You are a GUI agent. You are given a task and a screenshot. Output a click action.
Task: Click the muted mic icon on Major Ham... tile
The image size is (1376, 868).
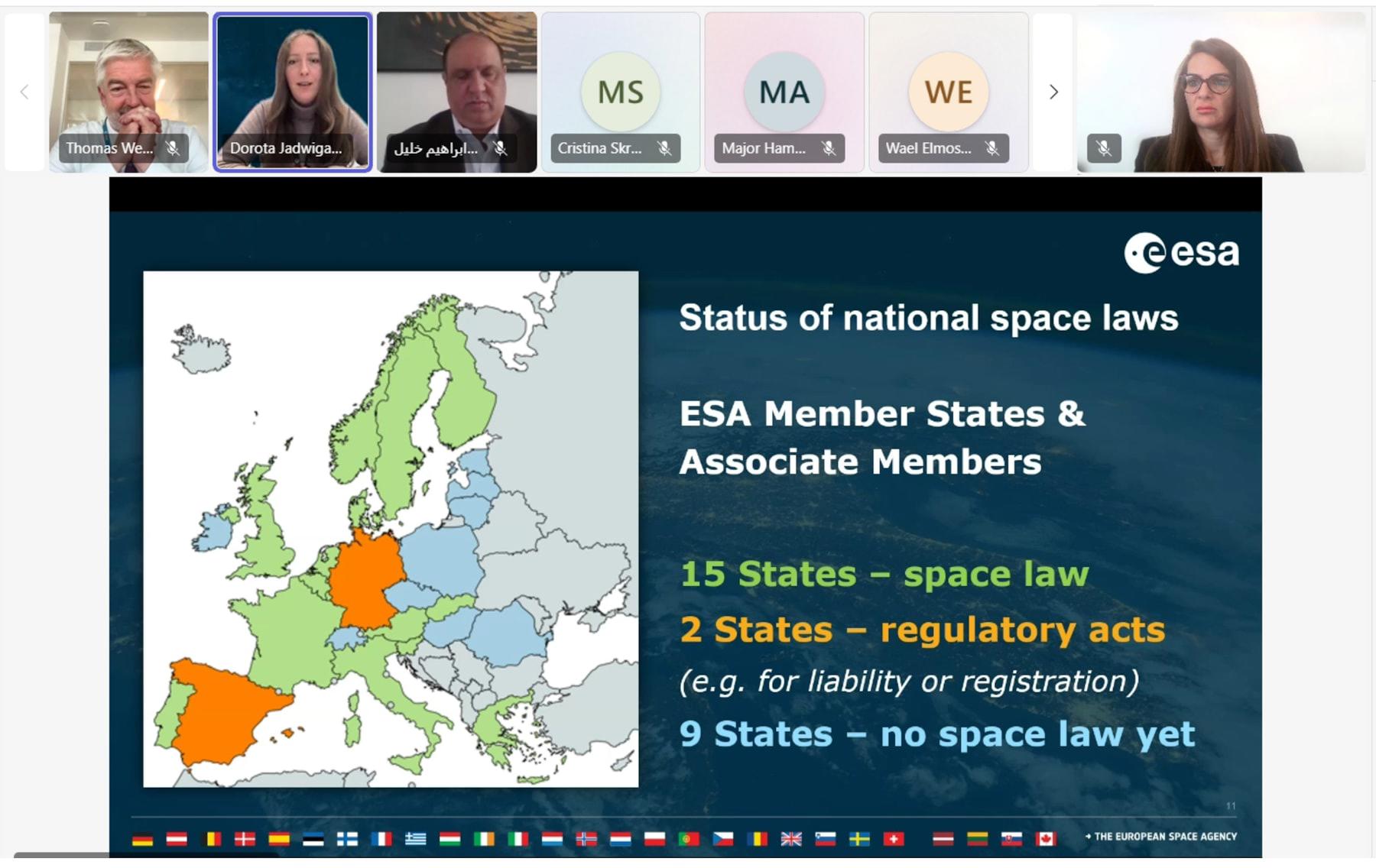coord(829,148)
